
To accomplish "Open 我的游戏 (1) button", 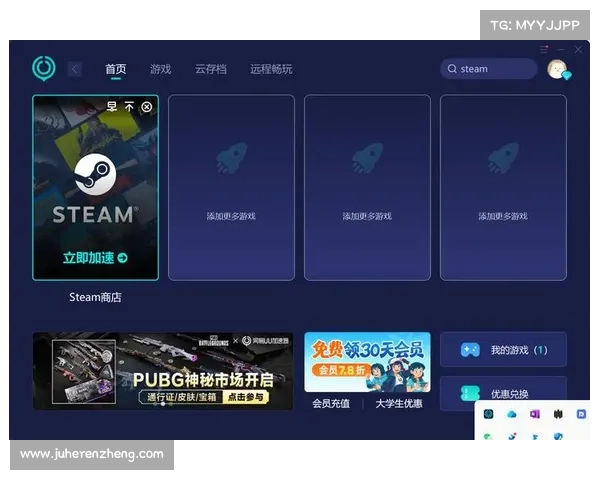I will pos(503,350).
